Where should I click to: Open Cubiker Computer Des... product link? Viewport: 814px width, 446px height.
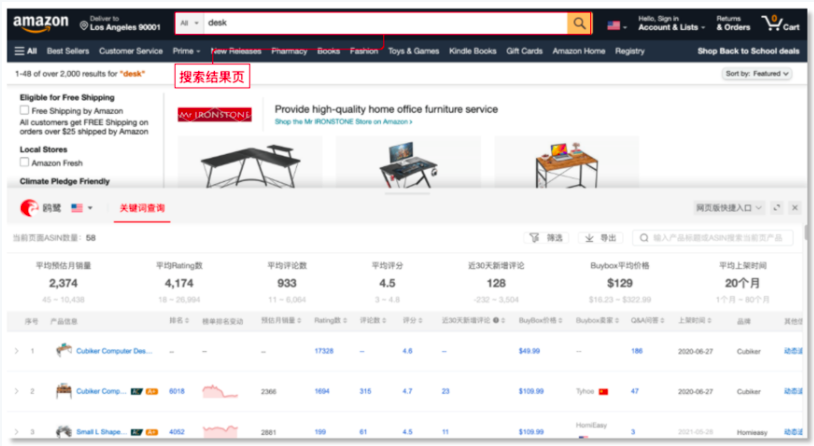tap(114, 351)
